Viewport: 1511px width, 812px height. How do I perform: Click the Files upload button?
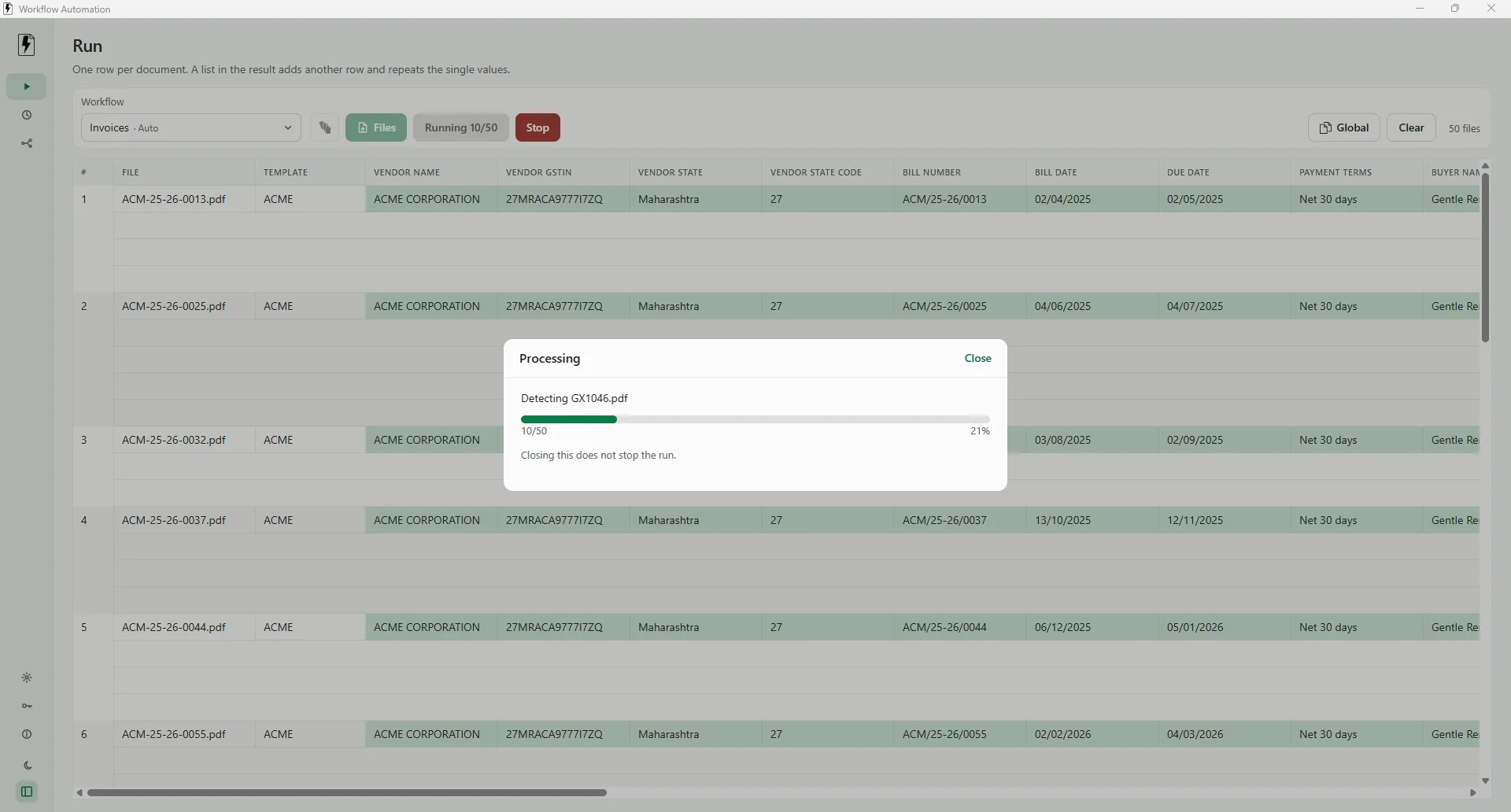coord(376,127)
